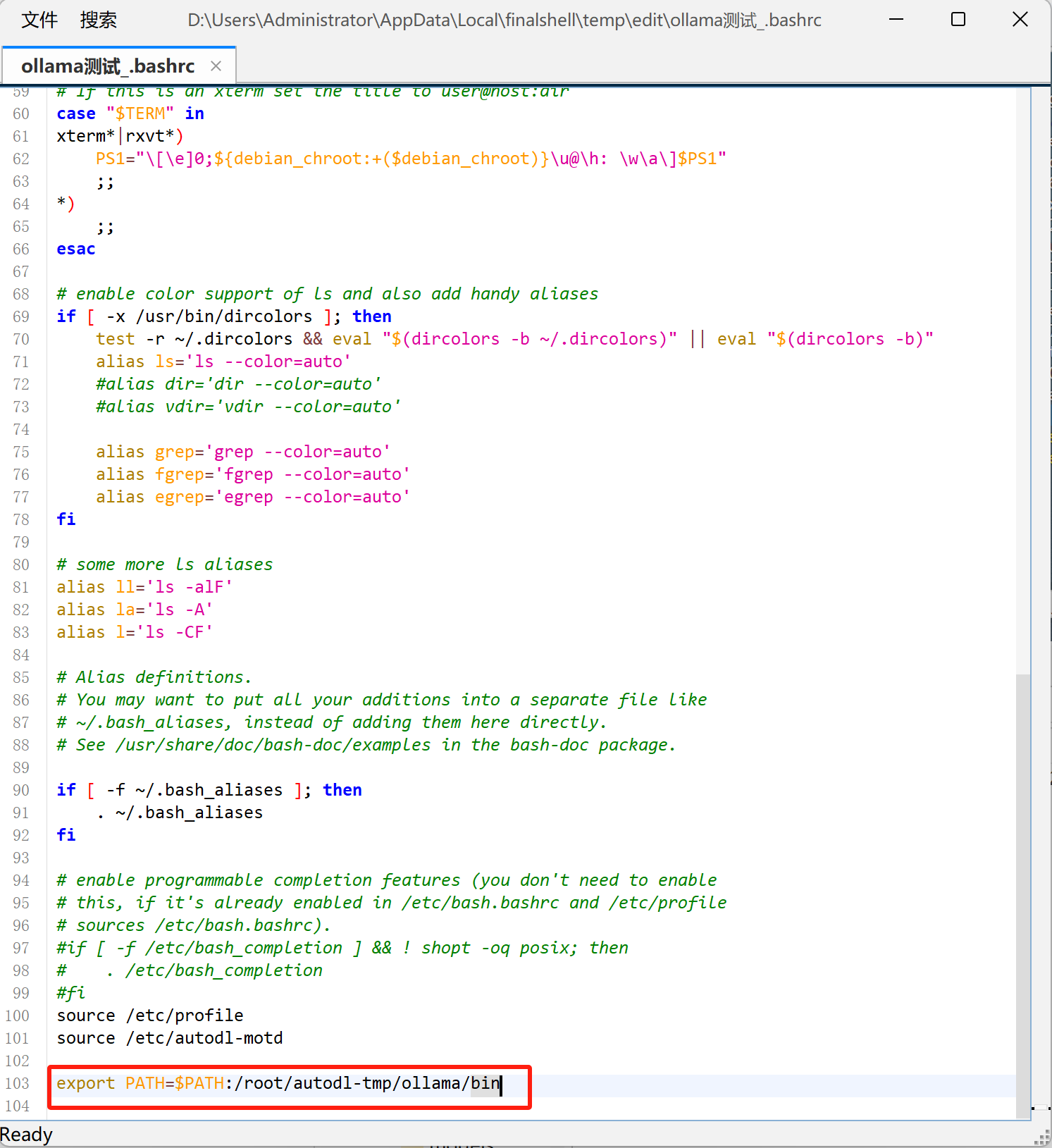
Task: Click 'source /etc/autodl-motd' text line
Action: [170, 1038]
